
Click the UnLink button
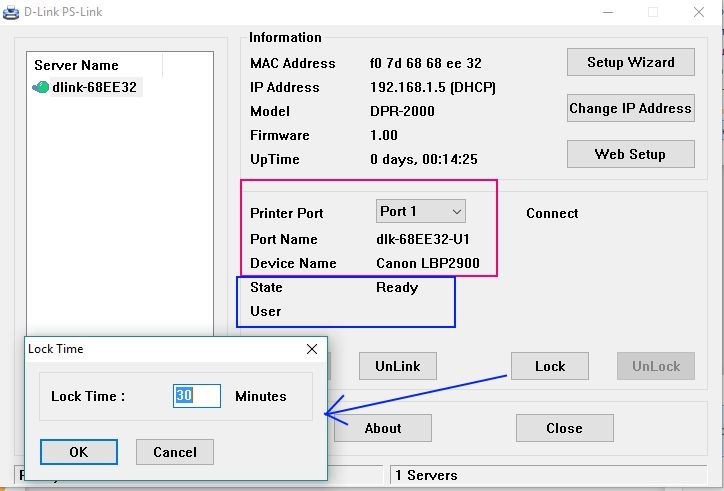(398, 366)
